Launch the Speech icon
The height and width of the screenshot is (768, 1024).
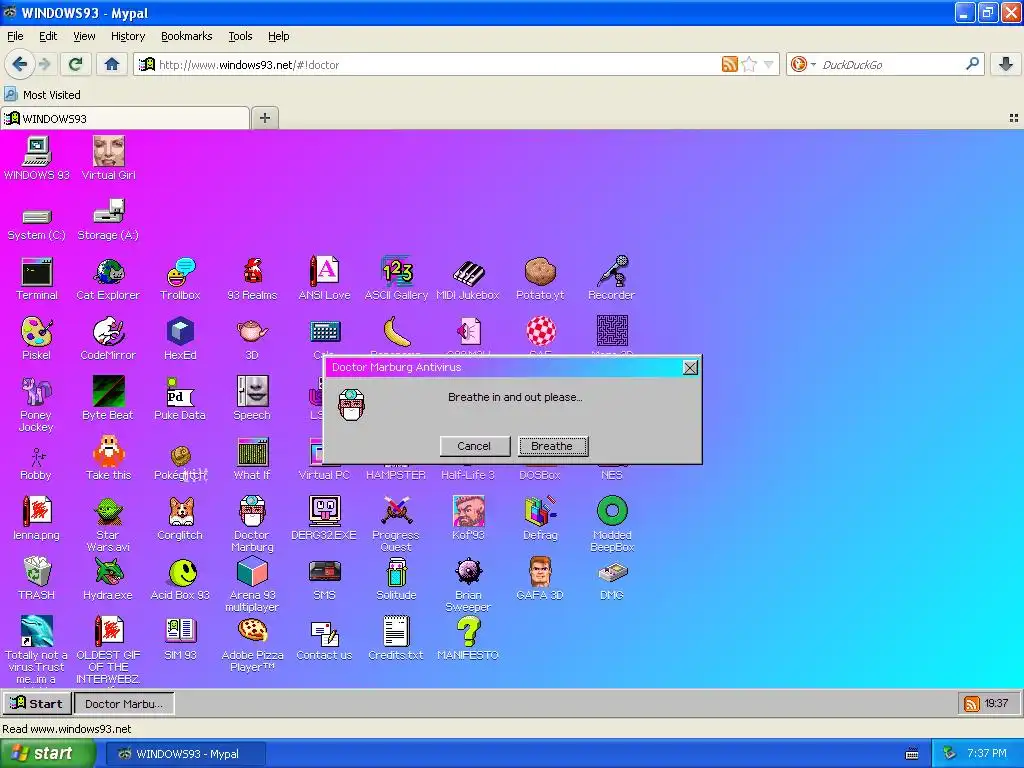pyautogui.click(x=252, y=398)
